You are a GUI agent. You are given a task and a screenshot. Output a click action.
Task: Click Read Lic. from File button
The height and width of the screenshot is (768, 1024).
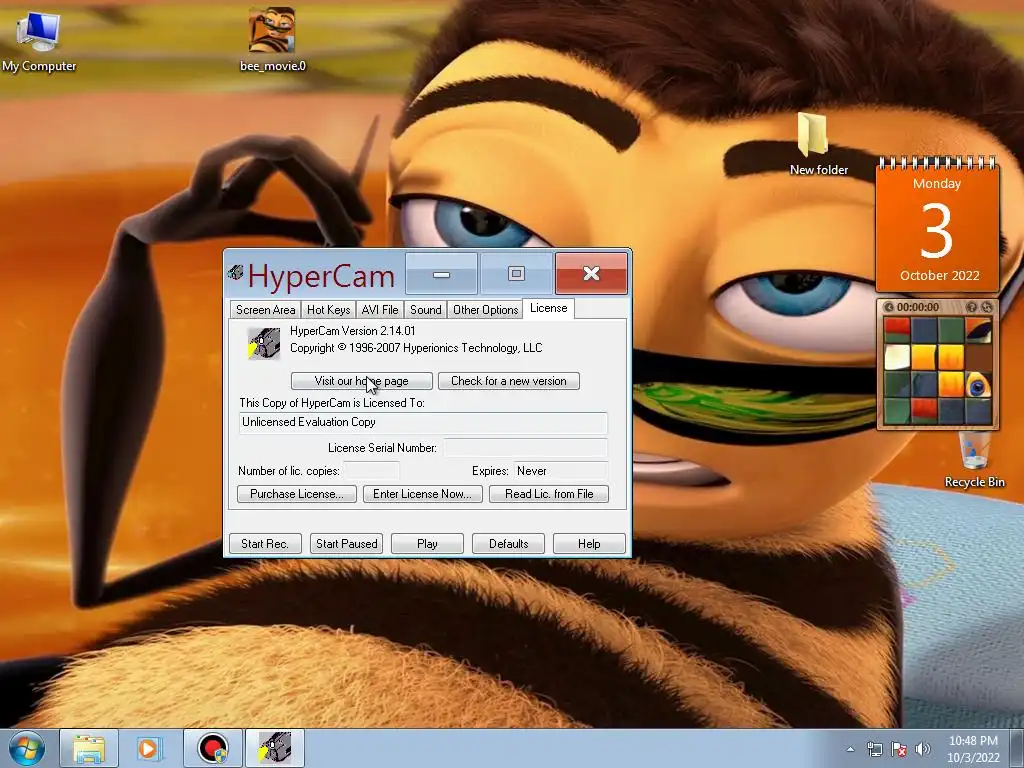[x=549, y=494]
